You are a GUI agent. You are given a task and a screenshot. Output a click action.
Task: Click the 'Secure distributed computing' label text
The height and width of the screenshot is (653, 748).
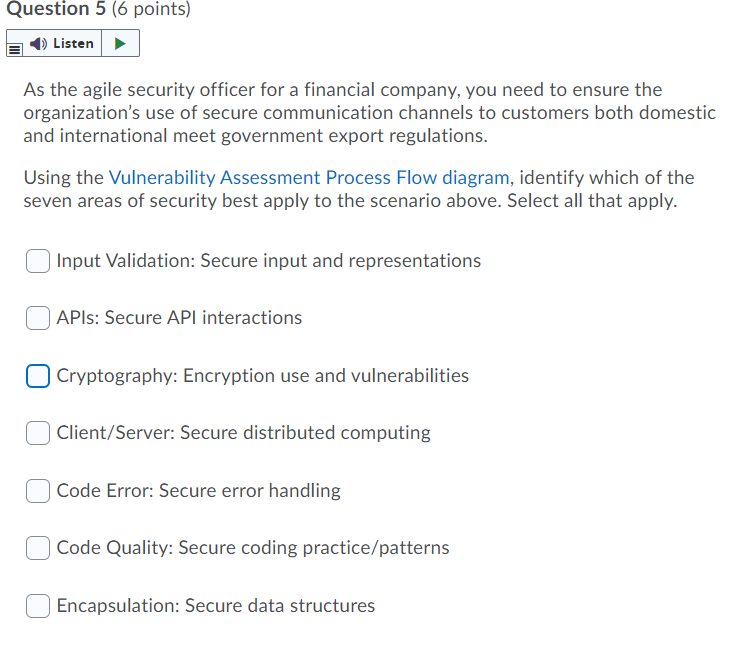(x=305, y=433)
